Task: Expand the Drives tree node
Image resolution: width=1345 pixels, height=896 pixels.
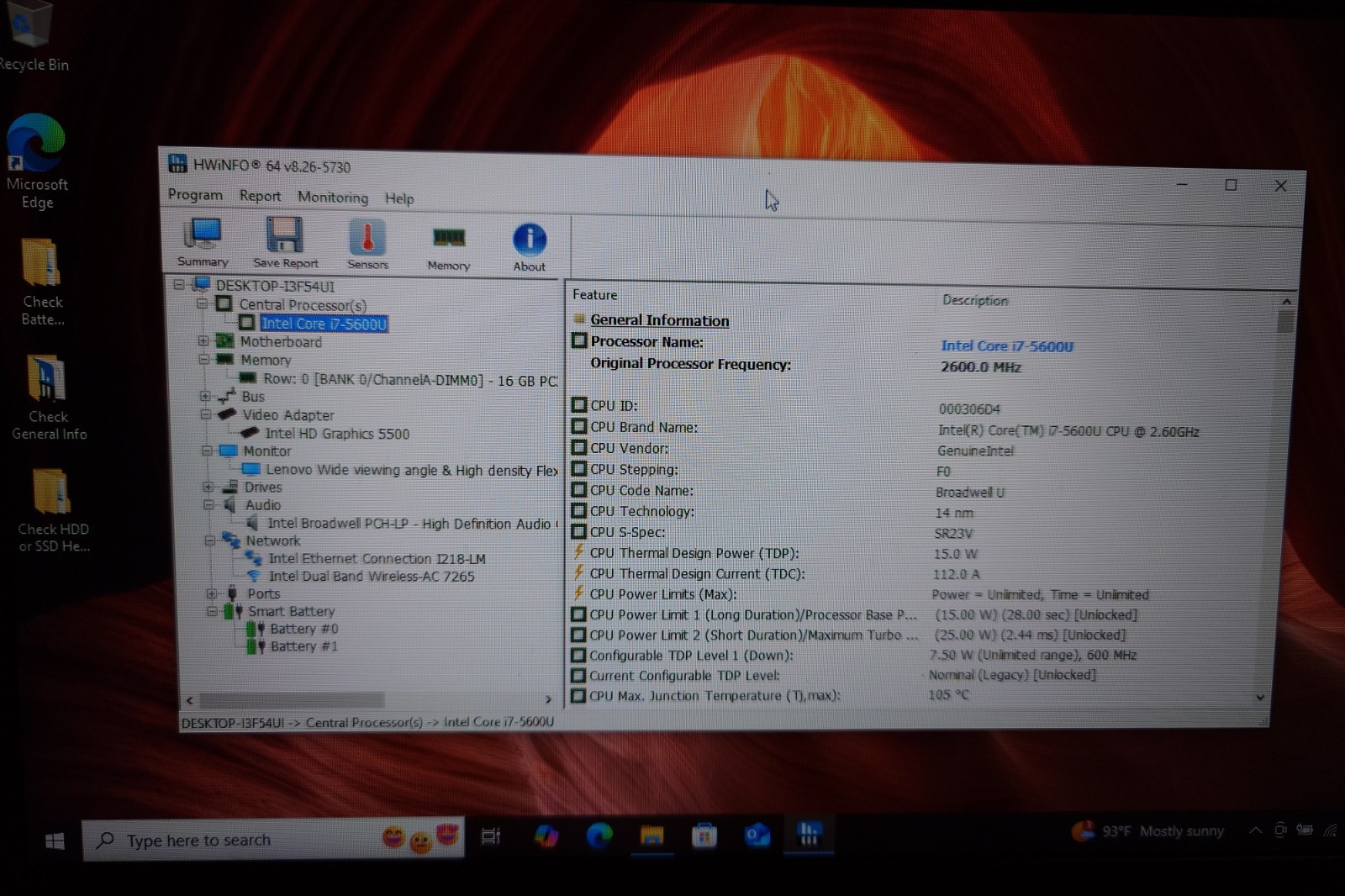Action: tap(208, 487)
